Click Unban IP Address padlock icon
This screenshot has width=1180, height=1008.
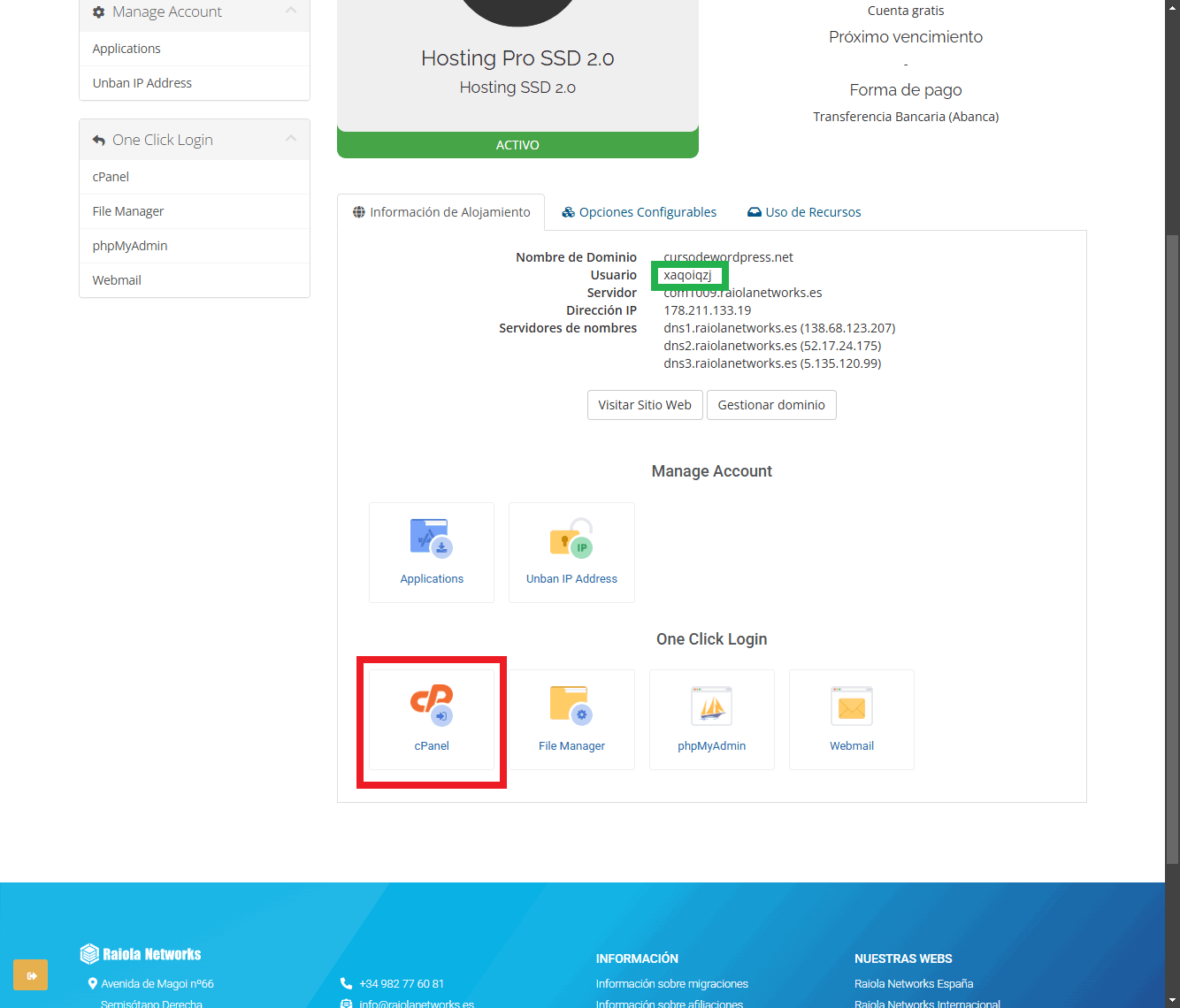pos(571,538)
